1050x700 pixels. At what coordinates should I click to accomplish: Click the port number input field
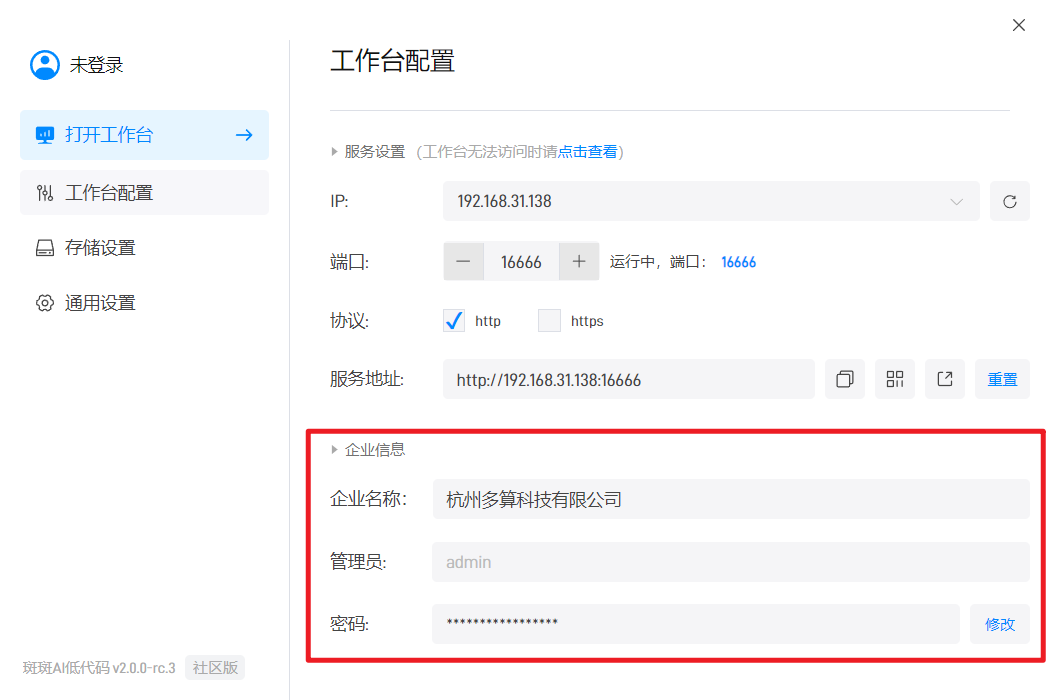(x=521, y=261)
